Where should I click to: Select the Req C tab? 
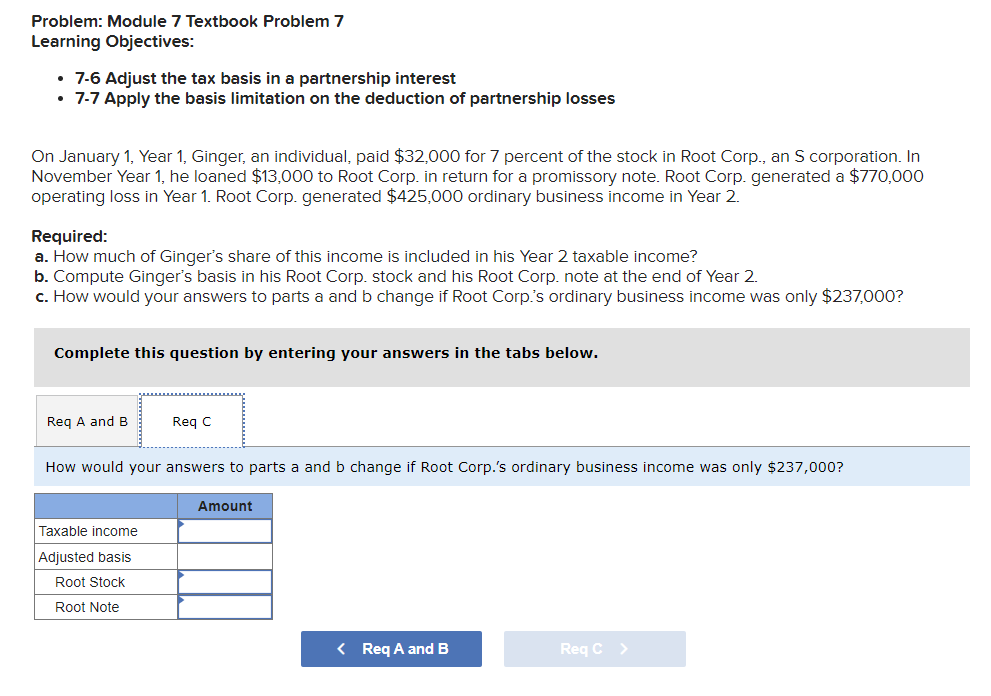191,421
